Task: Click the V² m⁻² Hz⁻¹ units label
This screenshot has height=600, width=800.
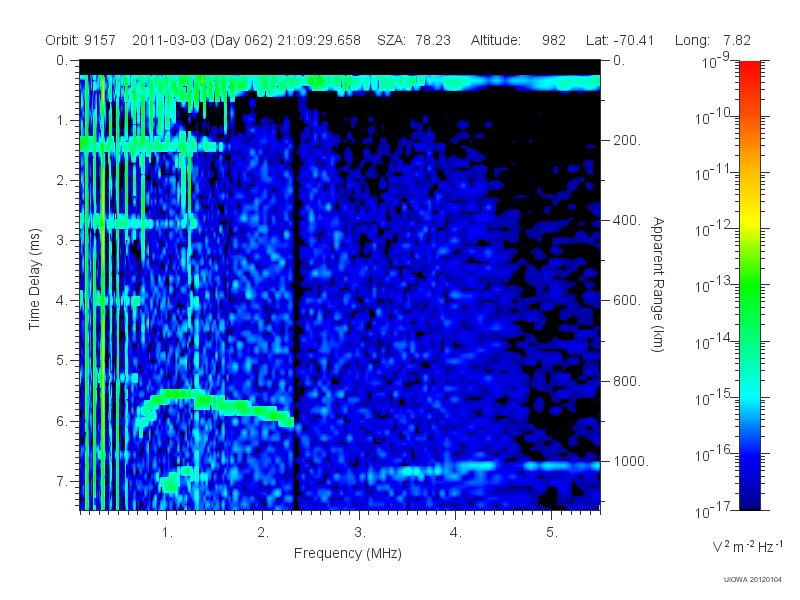Action: point(747,546)
